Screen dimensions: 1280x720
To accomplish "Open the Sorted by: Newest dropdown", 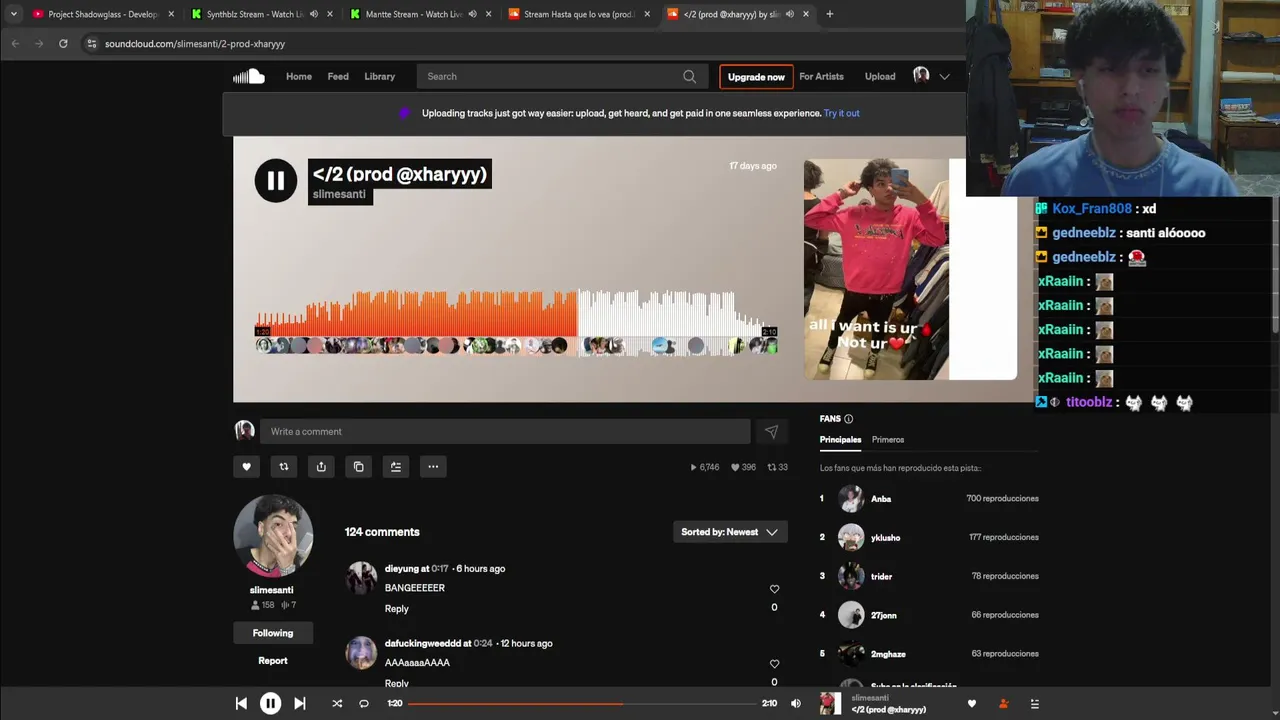I will pyautogui.click(x=730, y=532).
